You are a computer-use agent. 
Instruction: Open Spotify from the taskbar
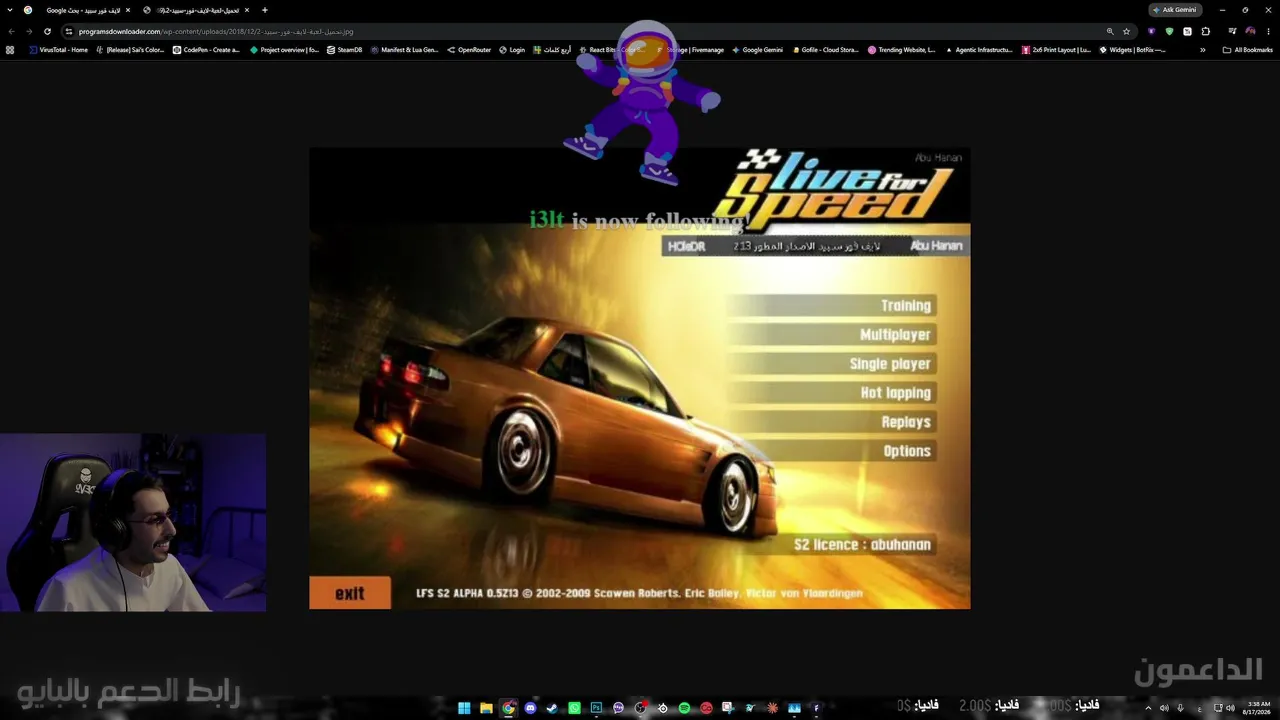click(x=684, y=708)
